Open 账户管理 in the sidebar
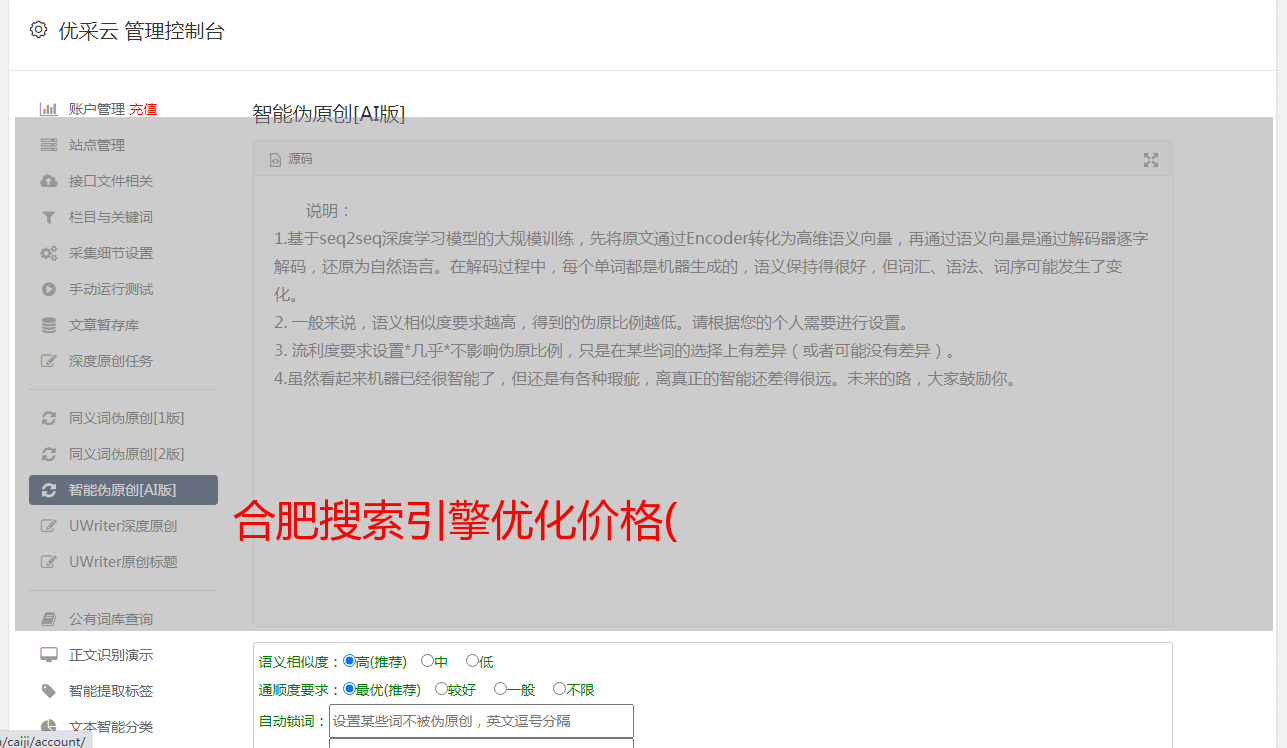Viewport: 1287px width, 748px height. (96, 109)
